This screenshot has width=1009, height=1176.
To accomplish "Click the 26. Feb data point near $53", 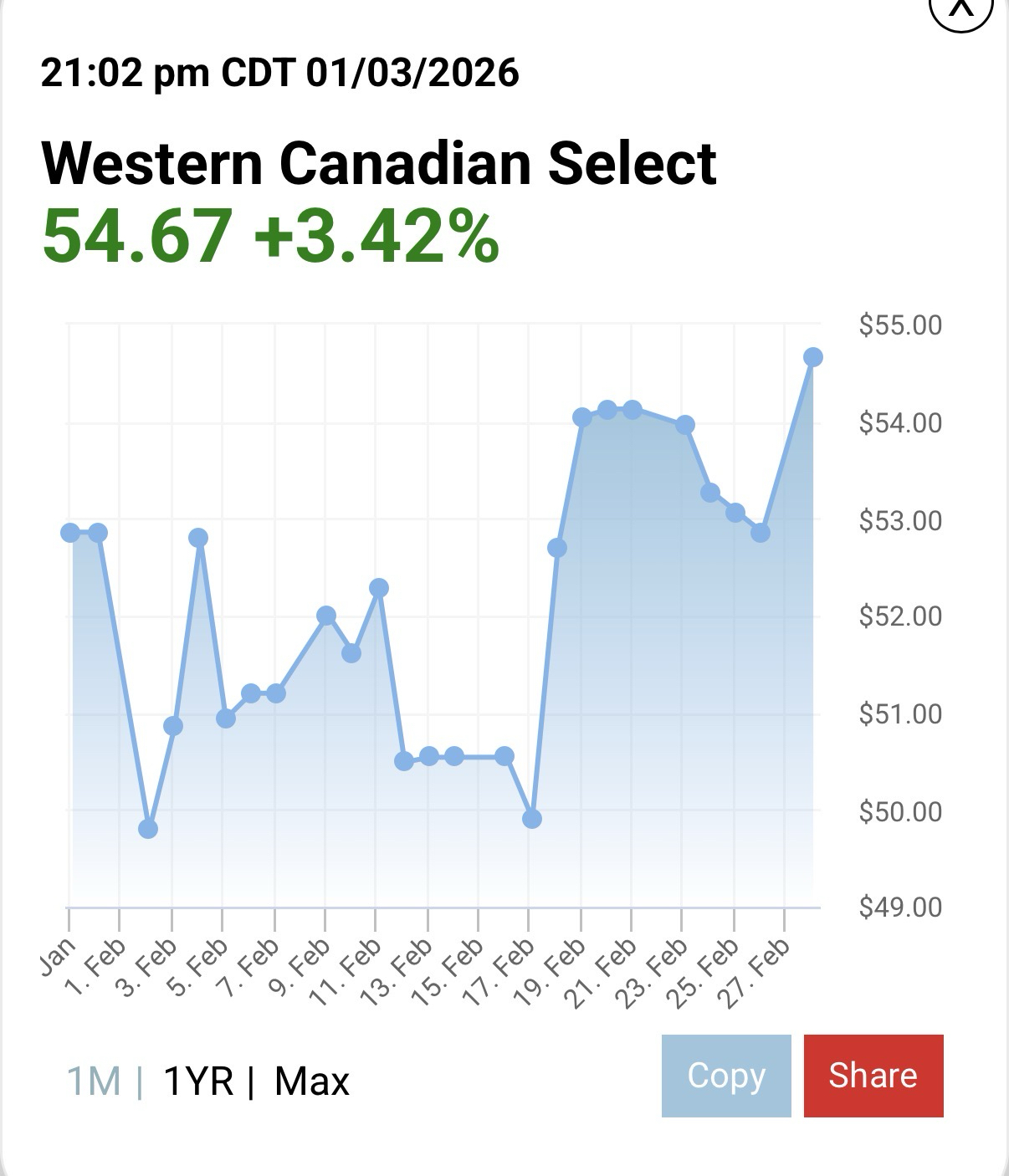I will 761,533.
